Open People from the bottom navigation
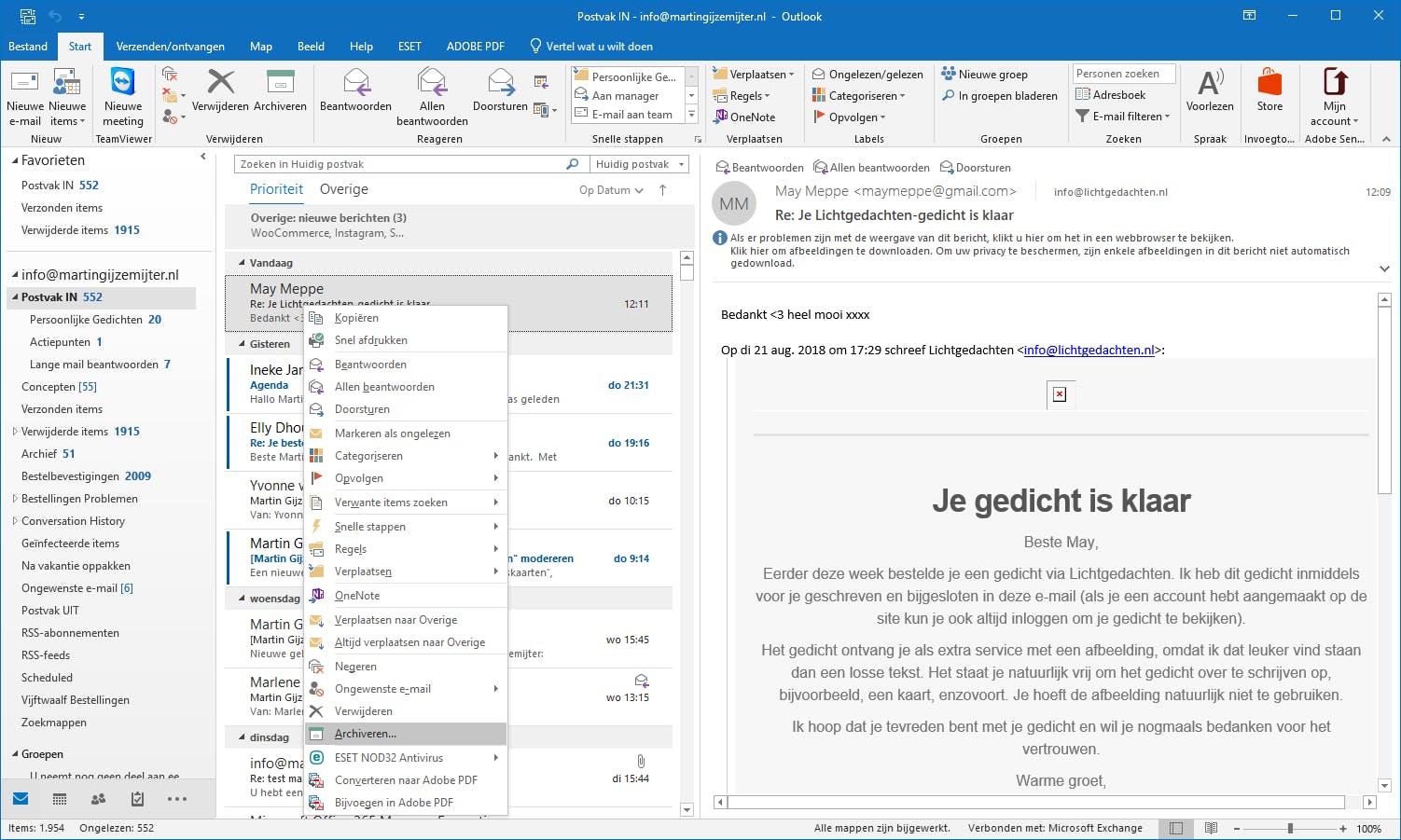The height and width of the screenshot is (840, 1401). tap(97, 799)
